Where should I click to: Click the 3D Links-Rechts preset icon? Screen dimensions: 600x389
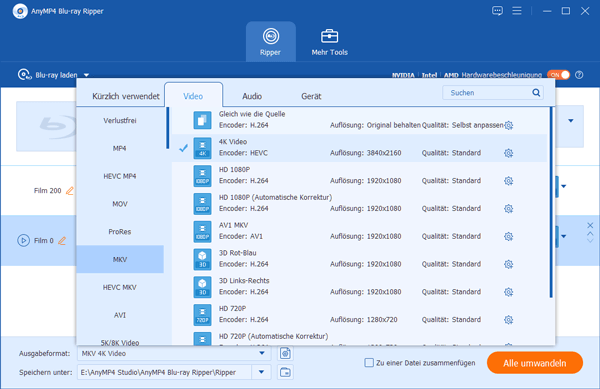click(x=202, y=287)
